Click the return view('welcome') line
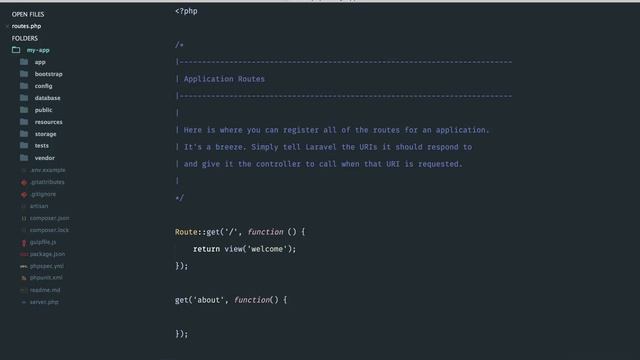This screenshot has width=640, height=360. (x=244, y=249)
